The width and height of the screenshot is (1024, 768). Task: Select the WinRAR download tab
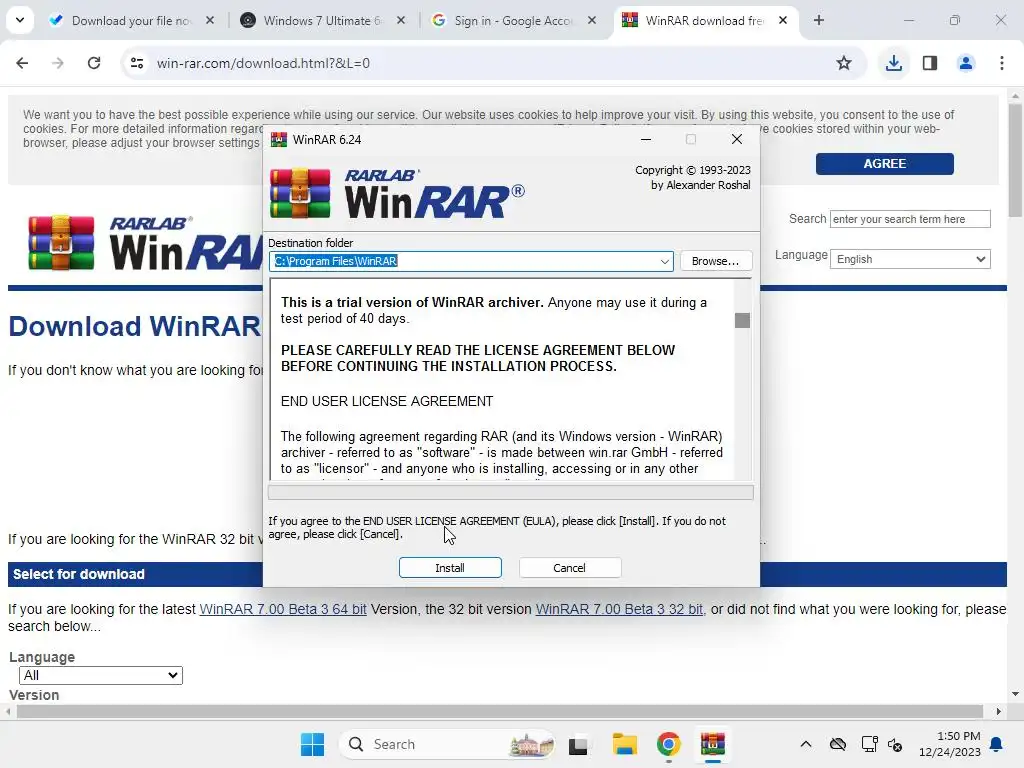click(704, 20)
